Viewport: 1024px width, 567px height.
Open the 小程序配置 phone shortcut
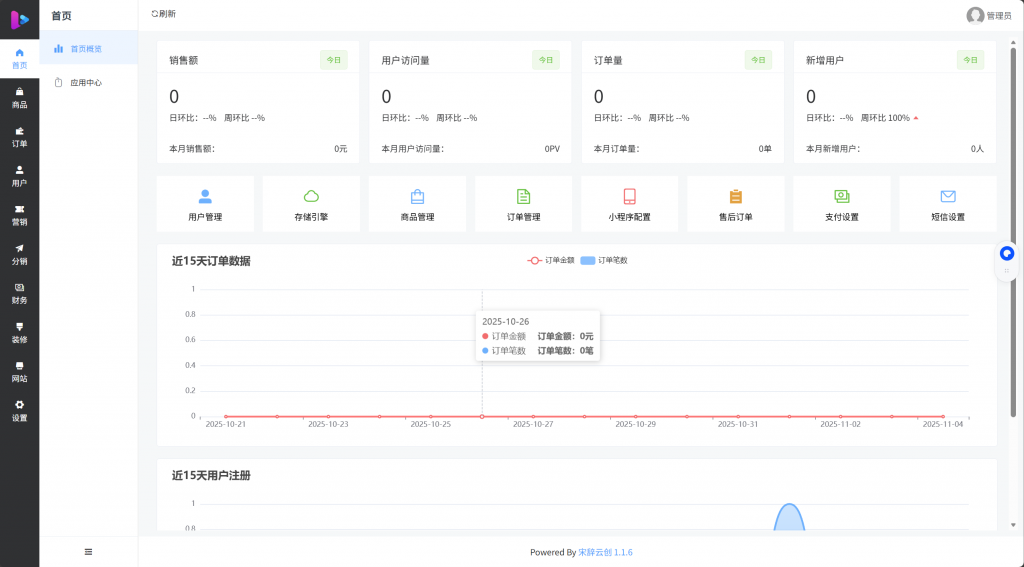[x=630, y=204]
